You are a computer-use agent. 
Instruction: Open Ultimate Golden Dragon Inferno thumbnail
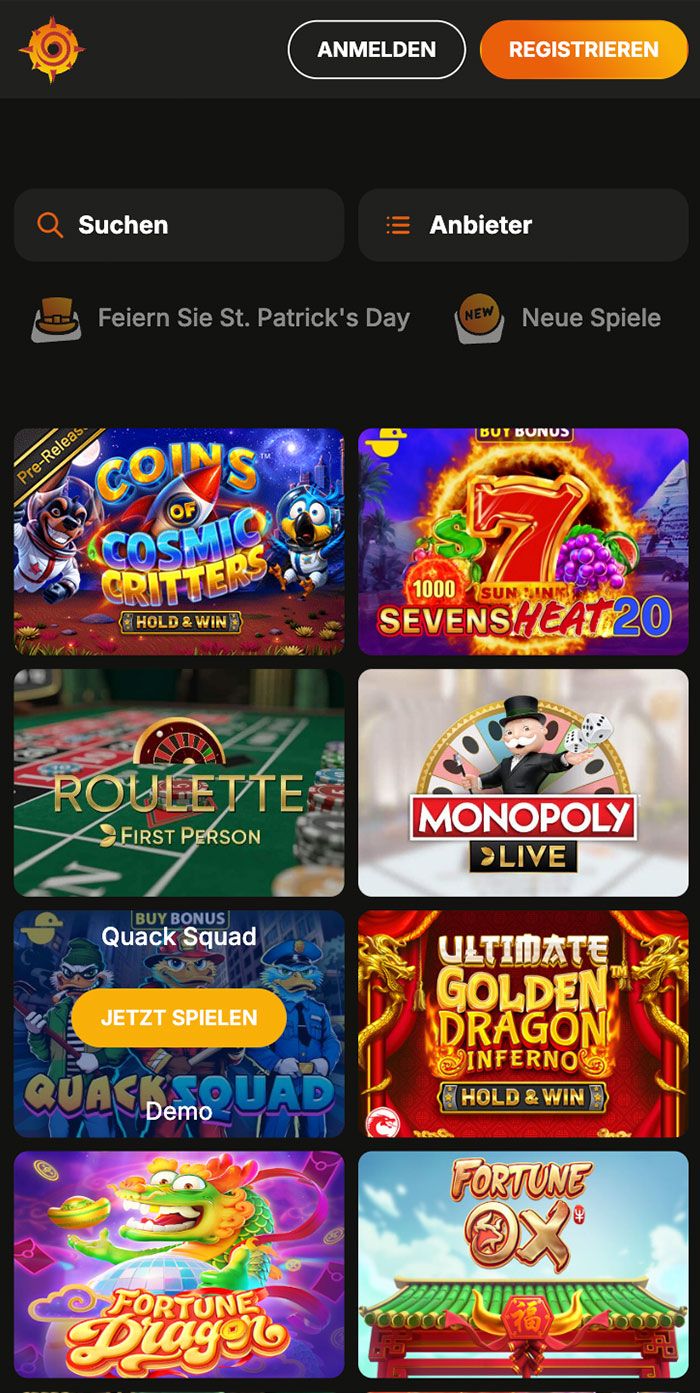[x=523, y=1024]
